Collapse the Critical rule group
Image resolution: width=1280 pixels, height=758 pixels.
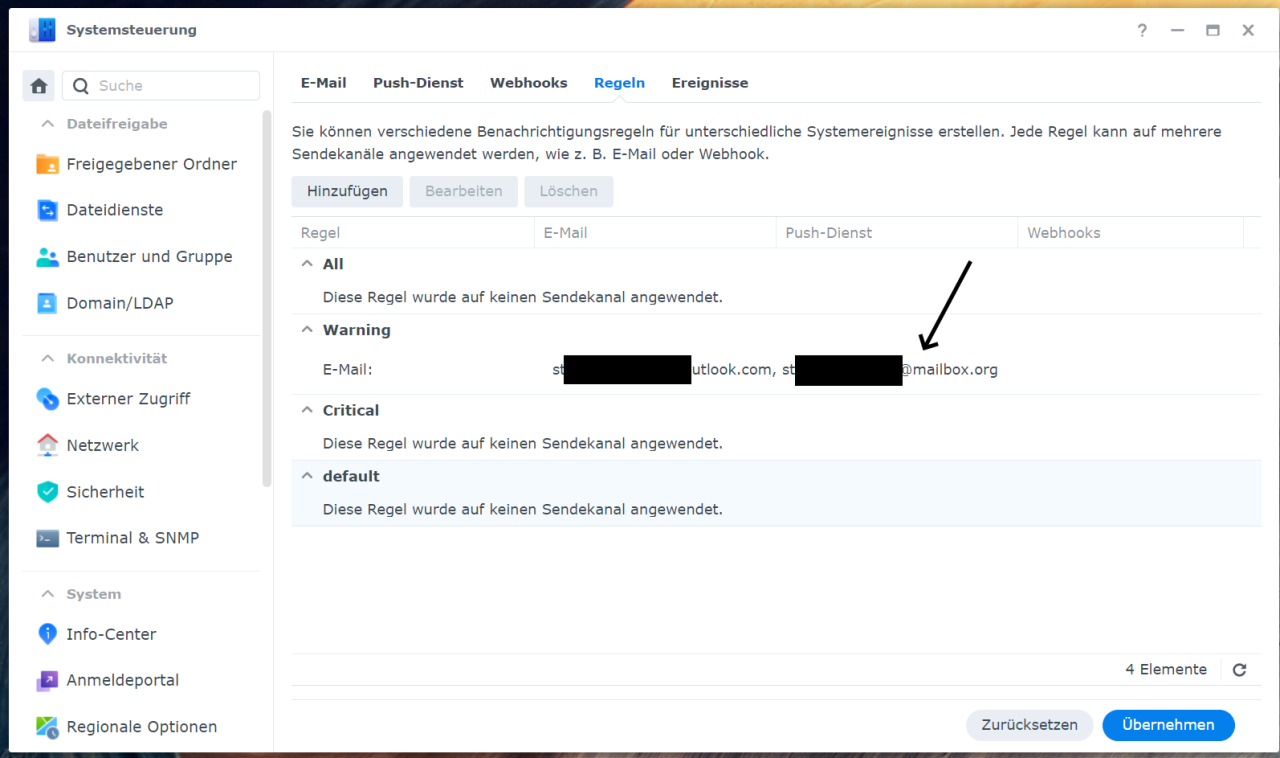click(307, 411)
